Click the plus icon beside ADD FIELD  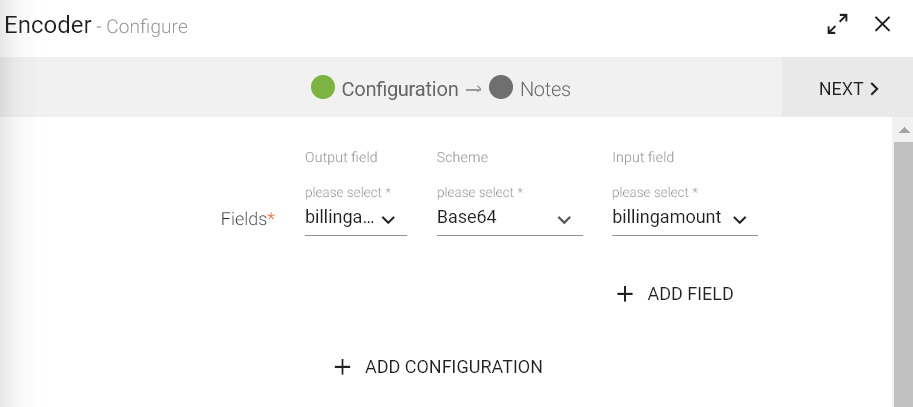(625, 294)
